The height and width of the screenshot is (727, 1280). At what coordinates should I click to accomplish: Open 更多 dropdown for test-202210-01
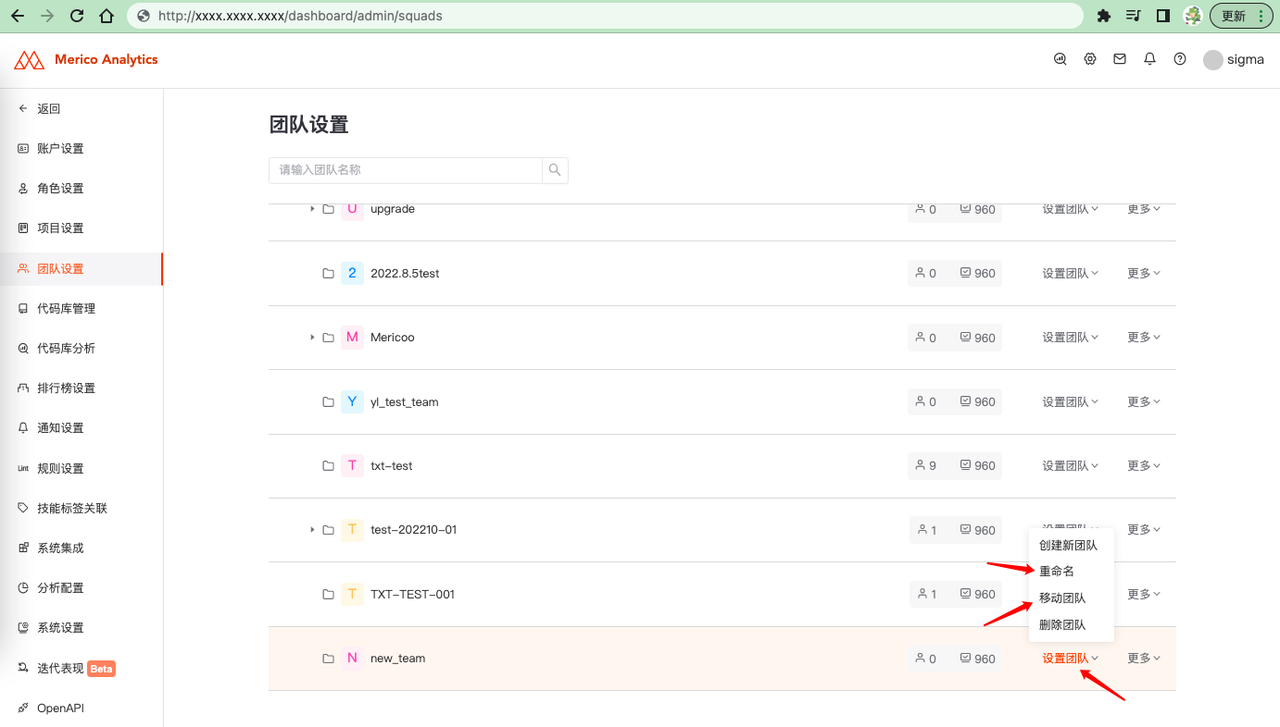point(1144,529)
